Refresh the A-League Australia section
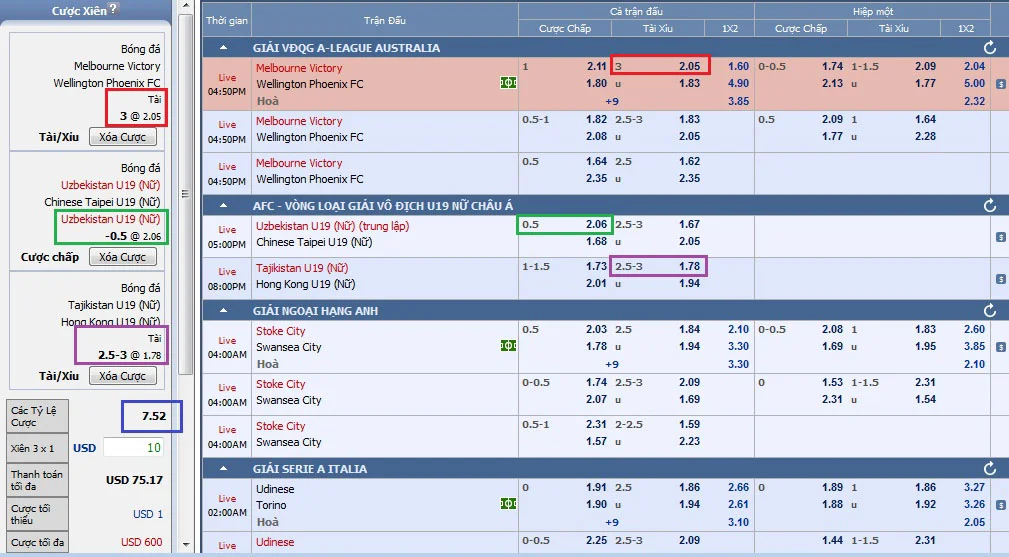This screenshot has width=1009, height=557. 990,48
